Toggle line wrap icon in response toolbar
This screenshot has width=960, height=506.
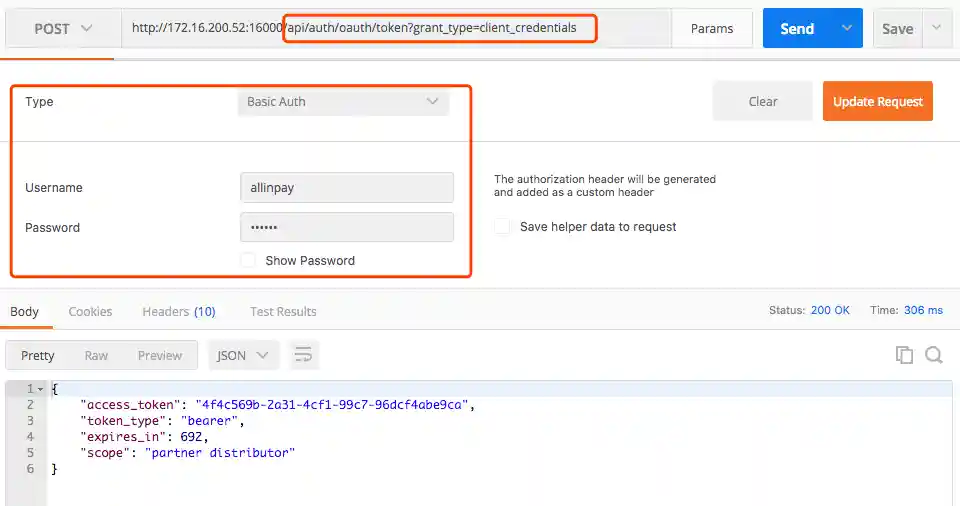click(x=303, y=355)
